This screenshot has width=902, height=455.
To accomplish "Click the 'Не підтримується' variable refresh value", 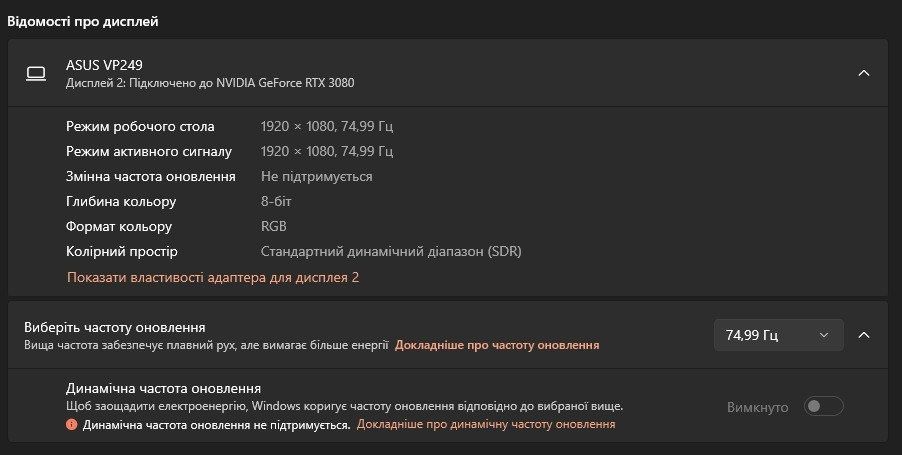I will 316,176.
